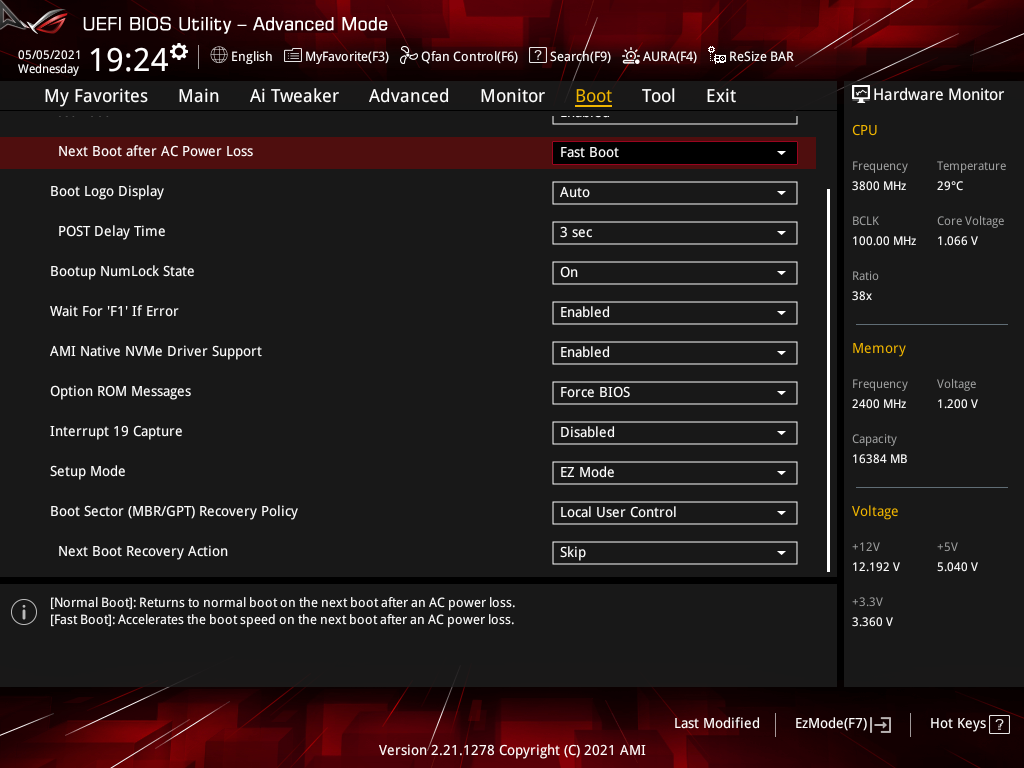
Task: Click Option ROM Messages label
Action: click(120, 391)
